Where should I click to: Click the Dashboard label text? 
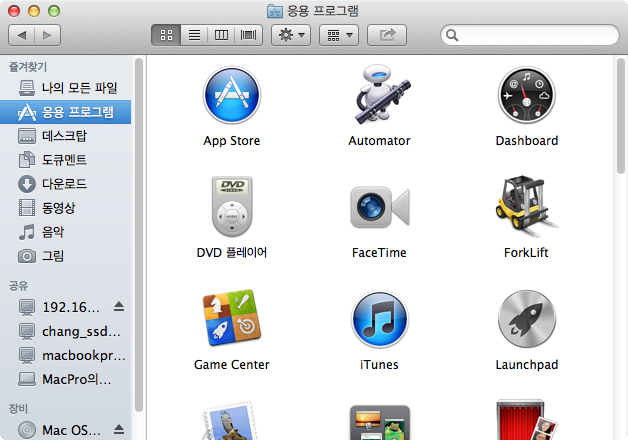(x=526, y=141)
